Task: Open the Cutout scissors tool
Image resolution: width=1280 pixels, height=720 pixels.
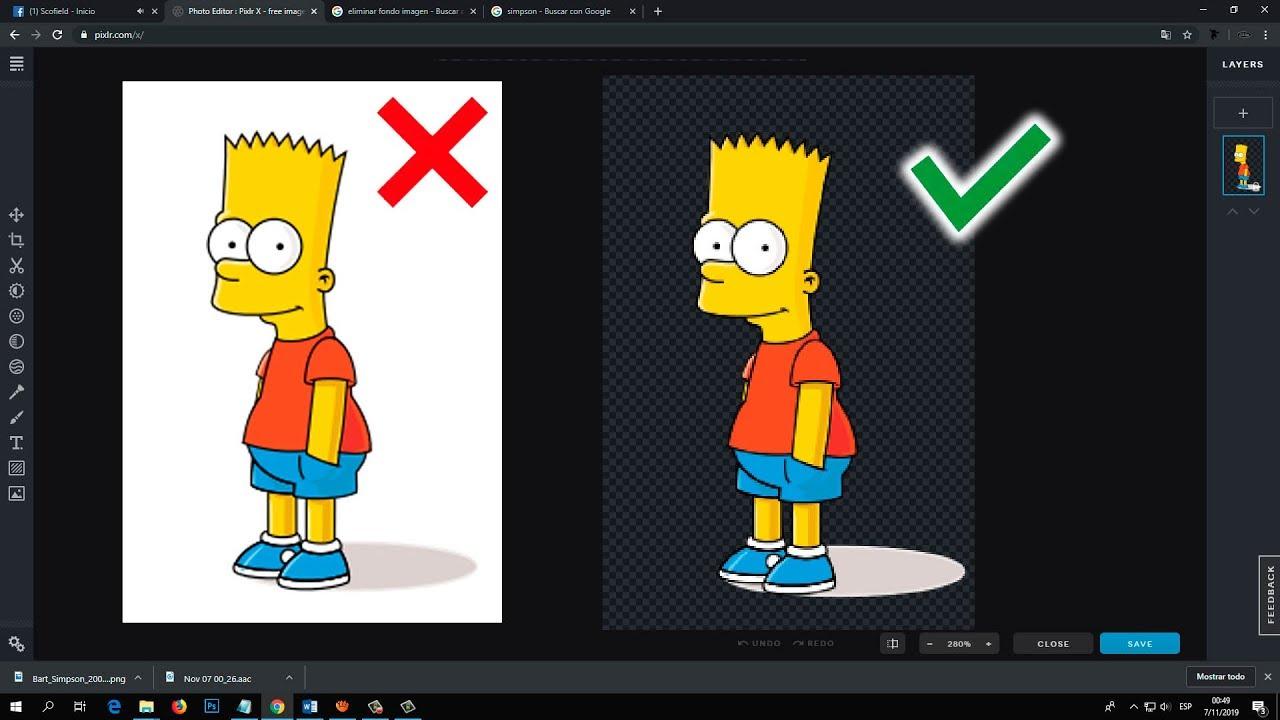Action: 16,265
